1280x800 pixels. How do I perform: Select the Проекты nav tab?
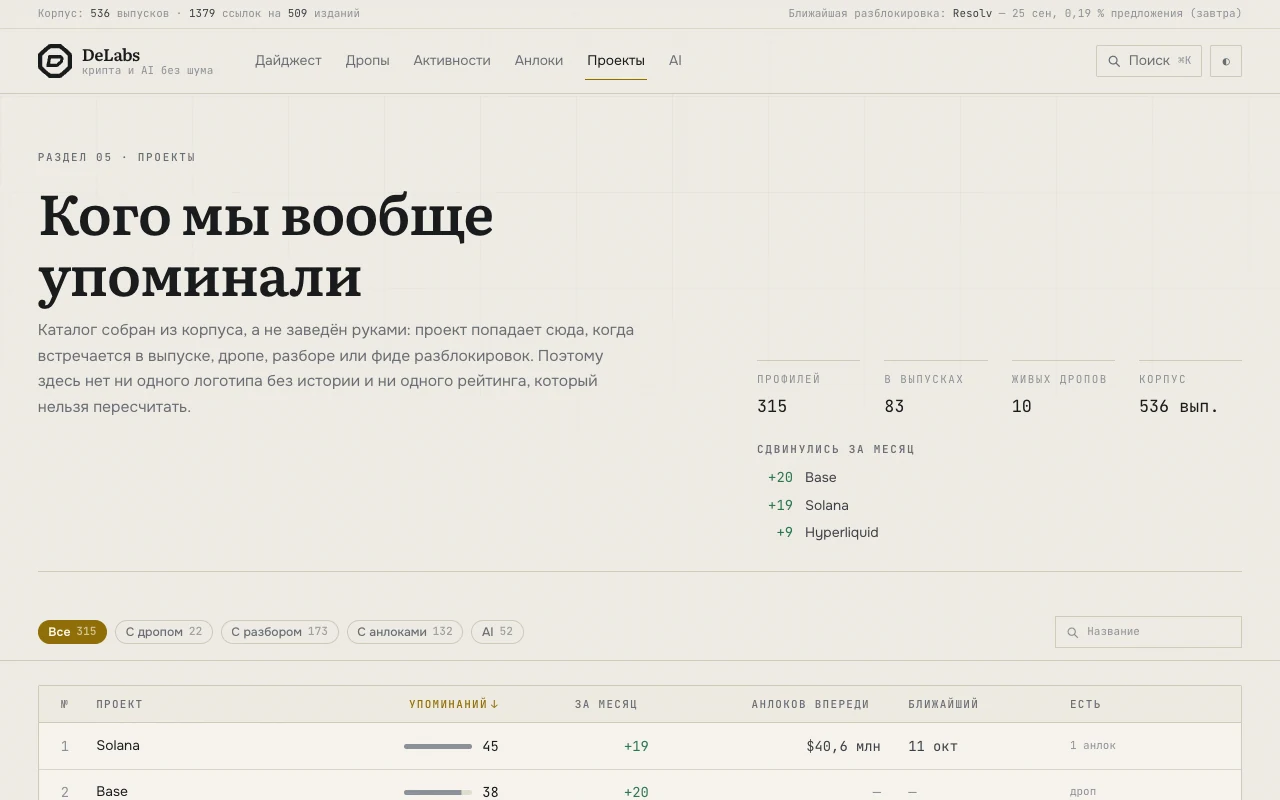[x=616, y=61]
